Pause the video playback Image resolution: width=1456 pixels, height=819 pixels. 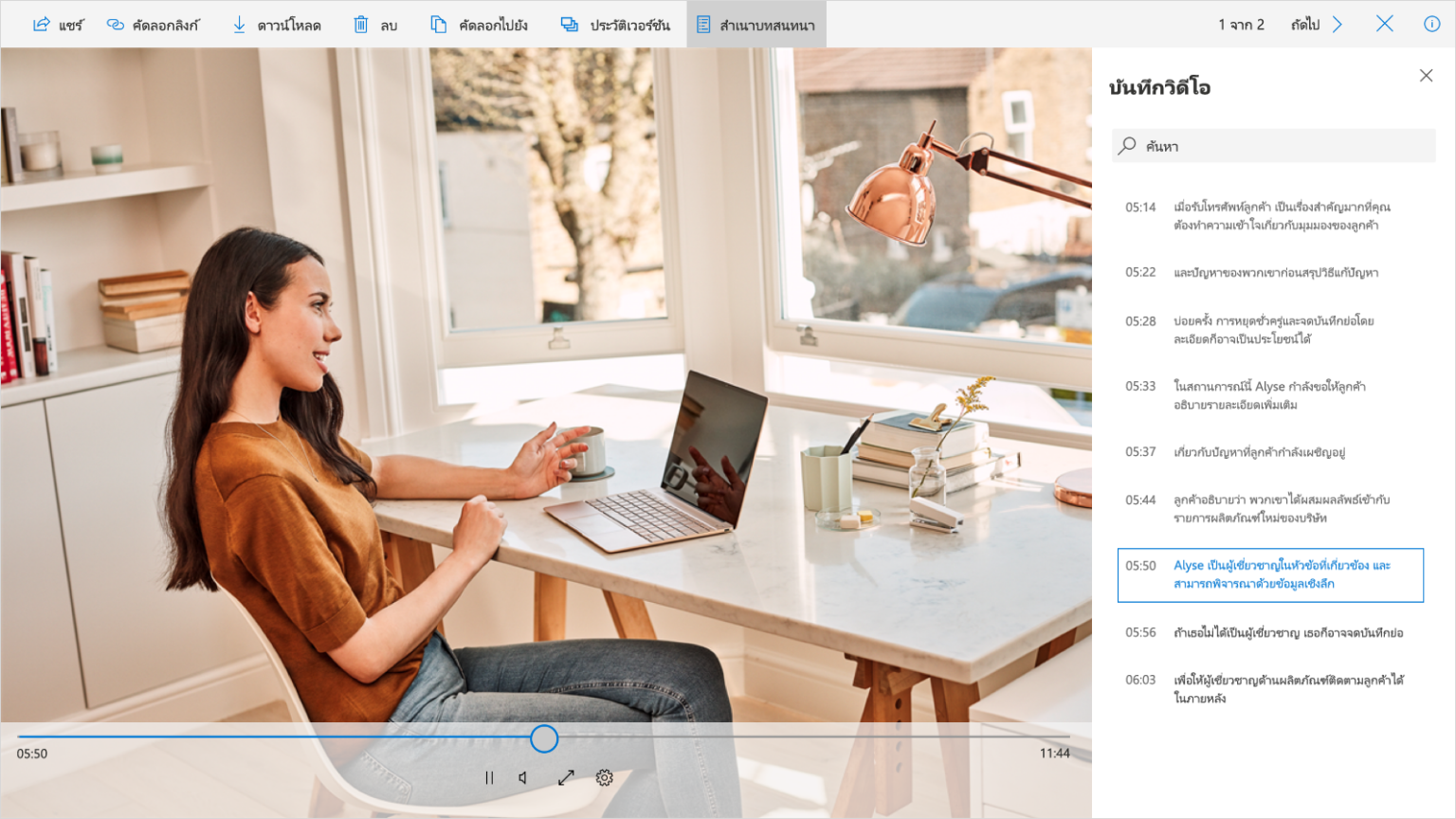pos(489,777)
